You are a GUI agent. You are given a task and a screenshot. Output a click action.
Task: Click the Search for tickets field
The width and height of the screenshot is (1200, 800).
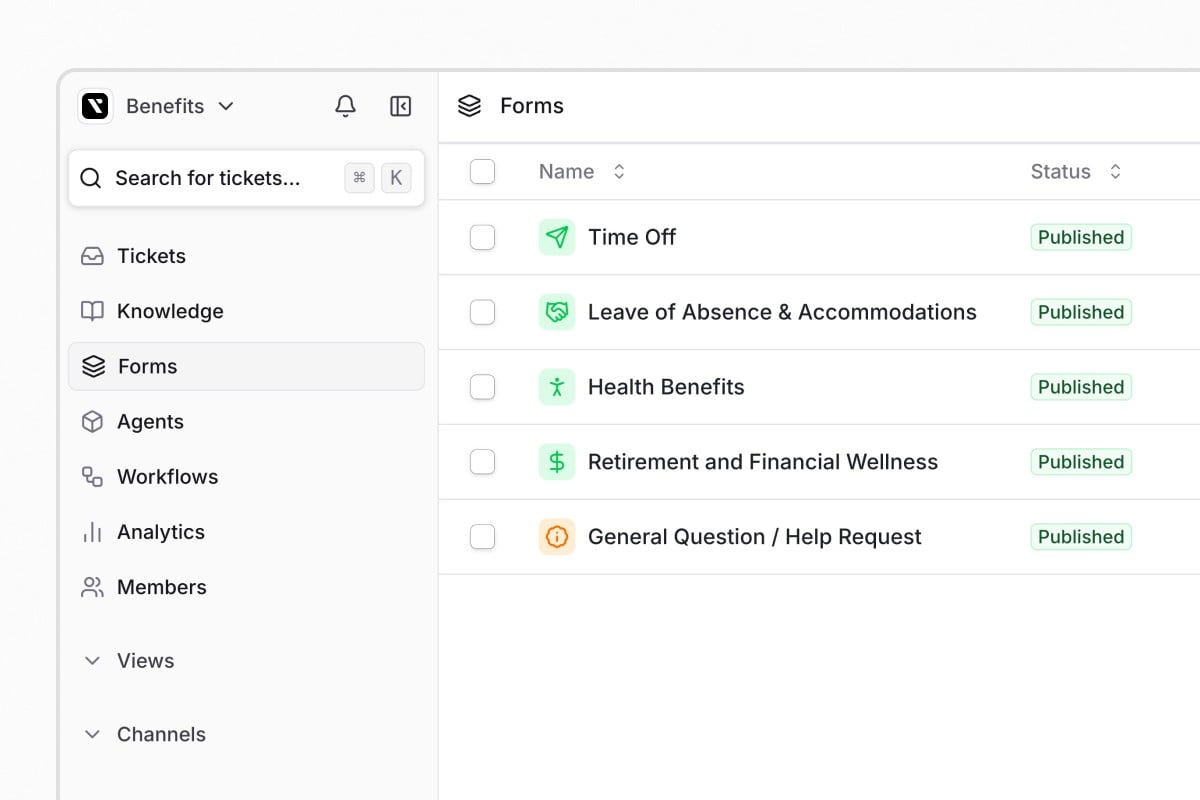pyautogui.click(x=246, y=178)
